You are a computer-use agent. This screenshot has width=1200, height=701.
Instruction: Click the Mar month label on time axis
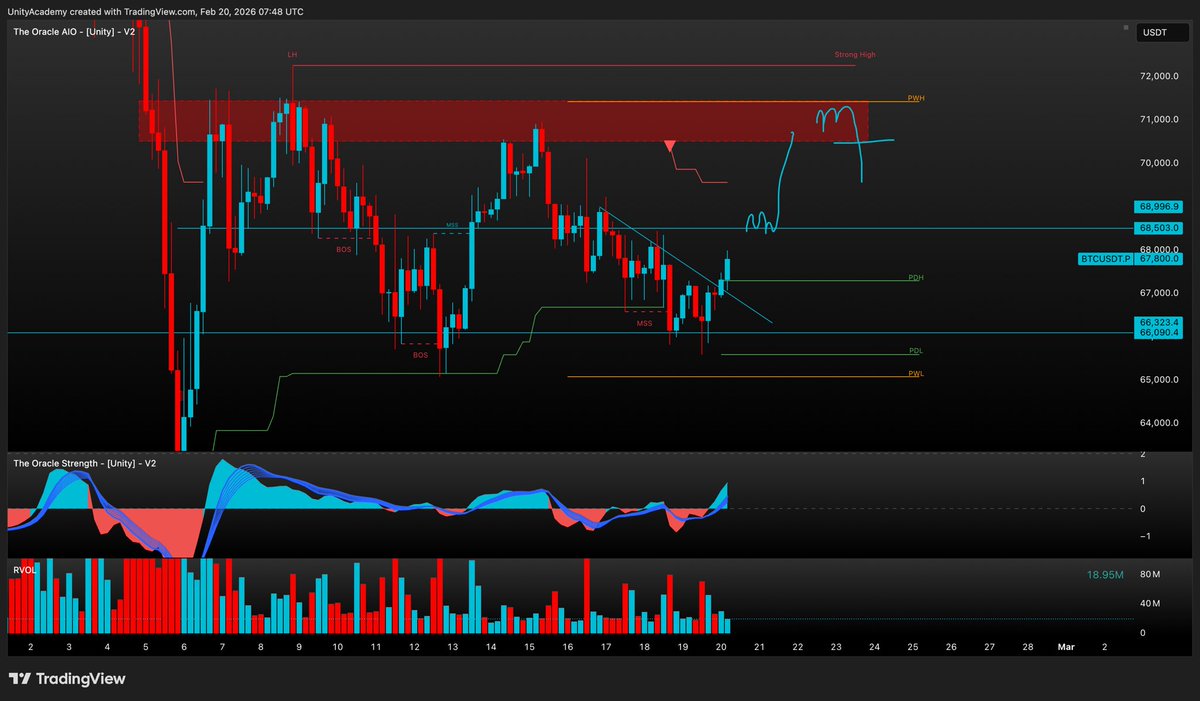[1066, 648]
